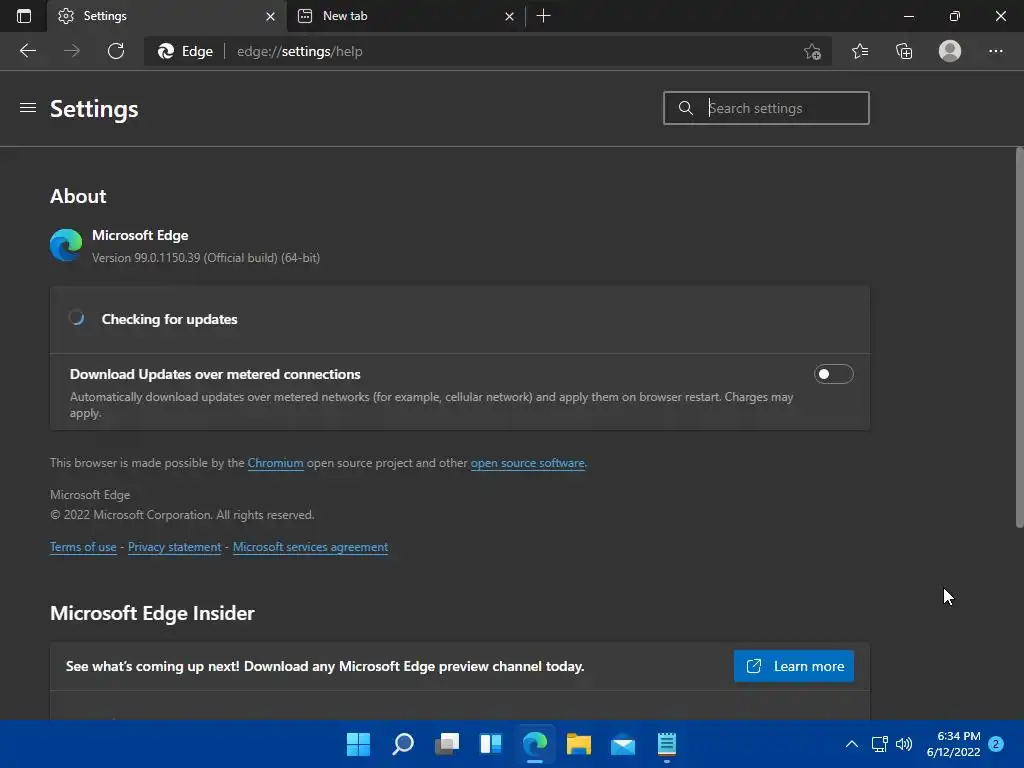The image size is (1024, 768).
Task: Click the Edge icon on the taskbar
Action: tap(535, 744)
